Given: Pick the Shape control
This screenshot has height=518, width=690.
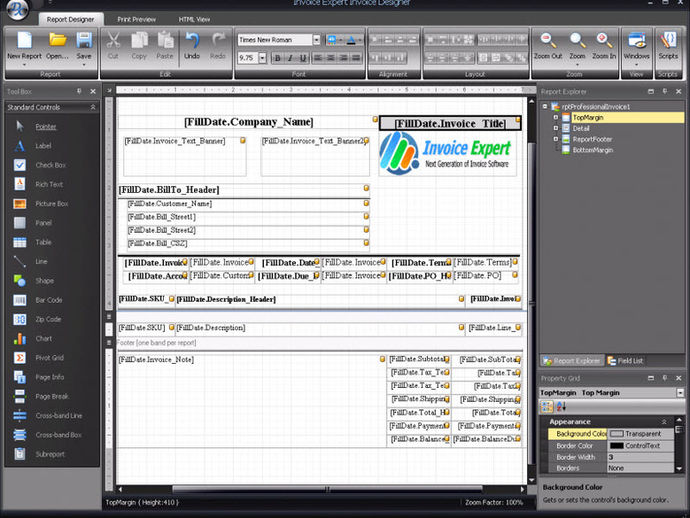Looking at the screenshot, I should pyautogui.click(x=44, y=281).
